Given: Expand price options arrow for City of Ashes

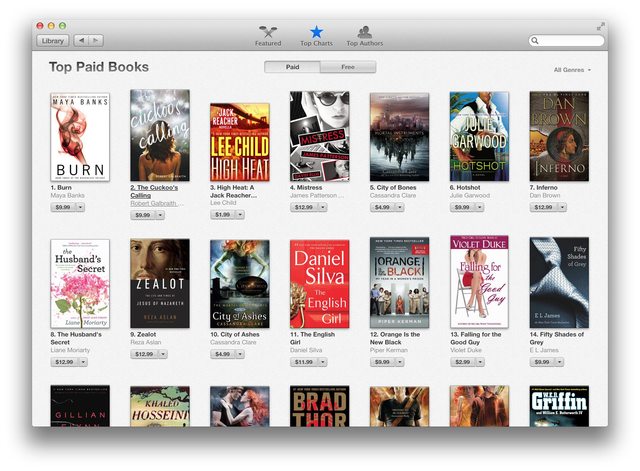Looking at the screenshot, I should click(x=240, y=354).
